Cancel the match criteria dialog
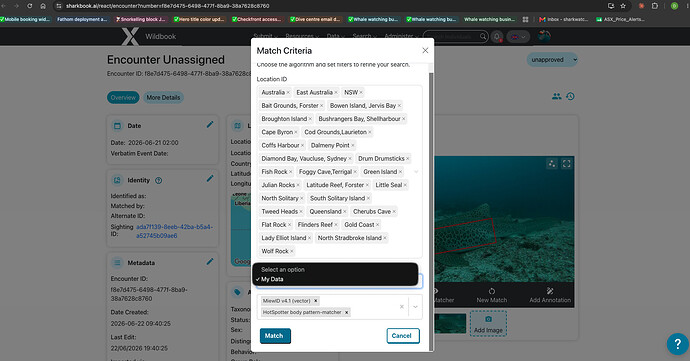690x361 pixels. click(403, 335)
